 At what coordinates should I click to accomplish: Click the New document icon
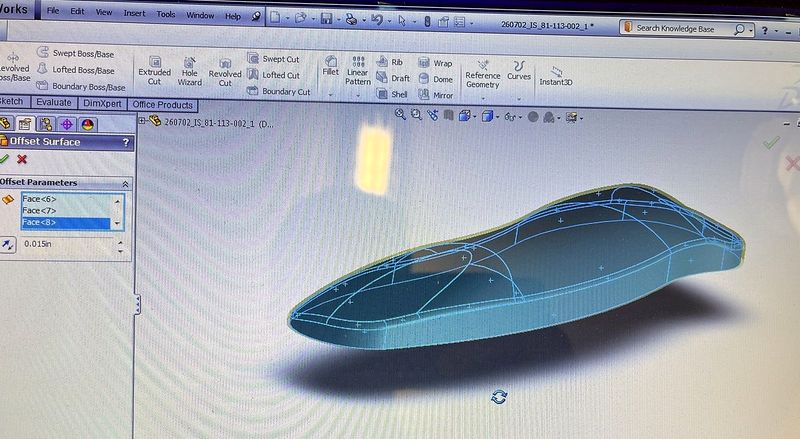[275, 18]
